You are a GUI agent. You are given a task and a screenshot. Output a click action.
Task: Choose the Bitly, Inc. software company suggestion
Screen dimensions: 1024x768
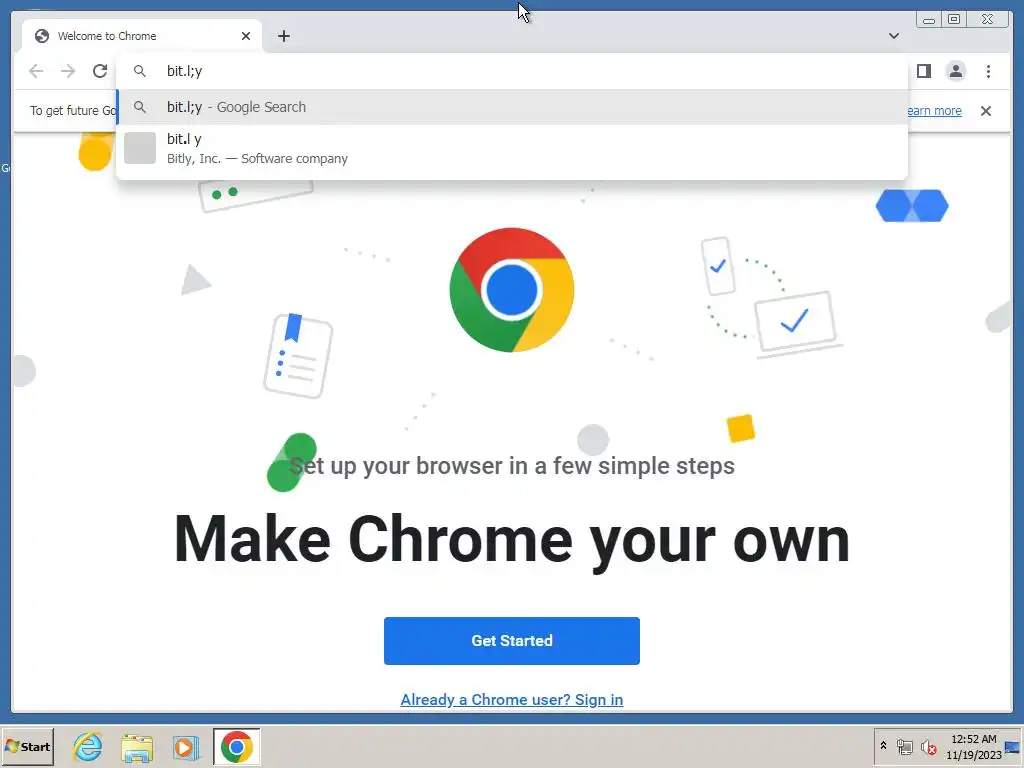(512, 148)
